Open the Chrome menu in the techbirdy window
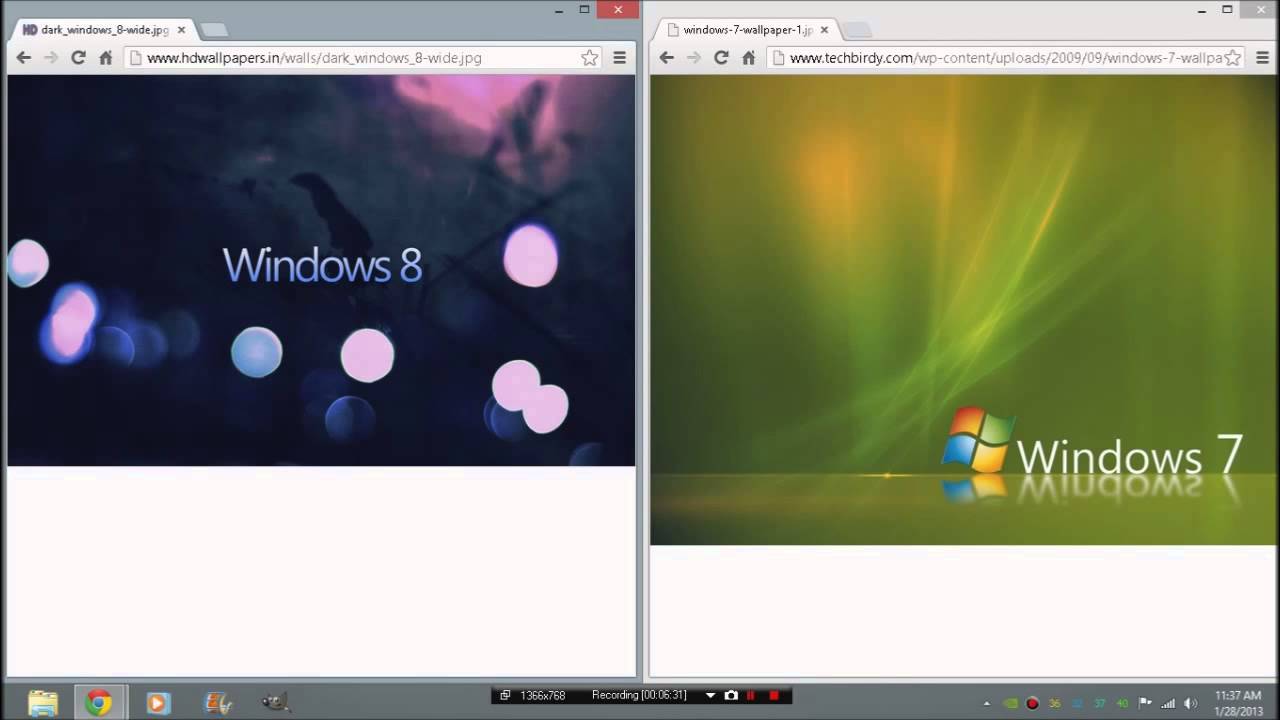The image size is (1280, 720). click(1262, 58)
